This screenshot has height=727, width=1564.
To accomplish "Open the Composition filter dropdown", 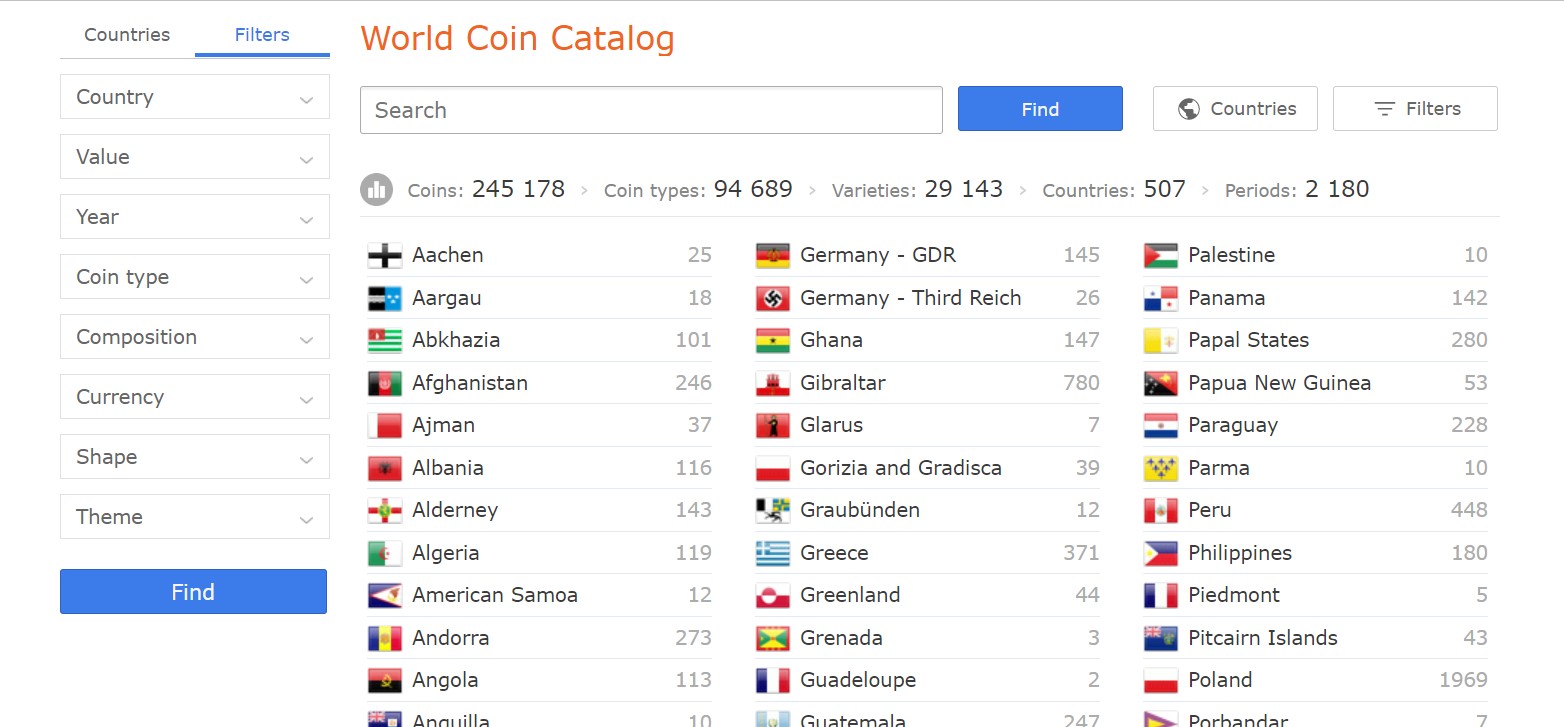I will (x=195, y=337).
